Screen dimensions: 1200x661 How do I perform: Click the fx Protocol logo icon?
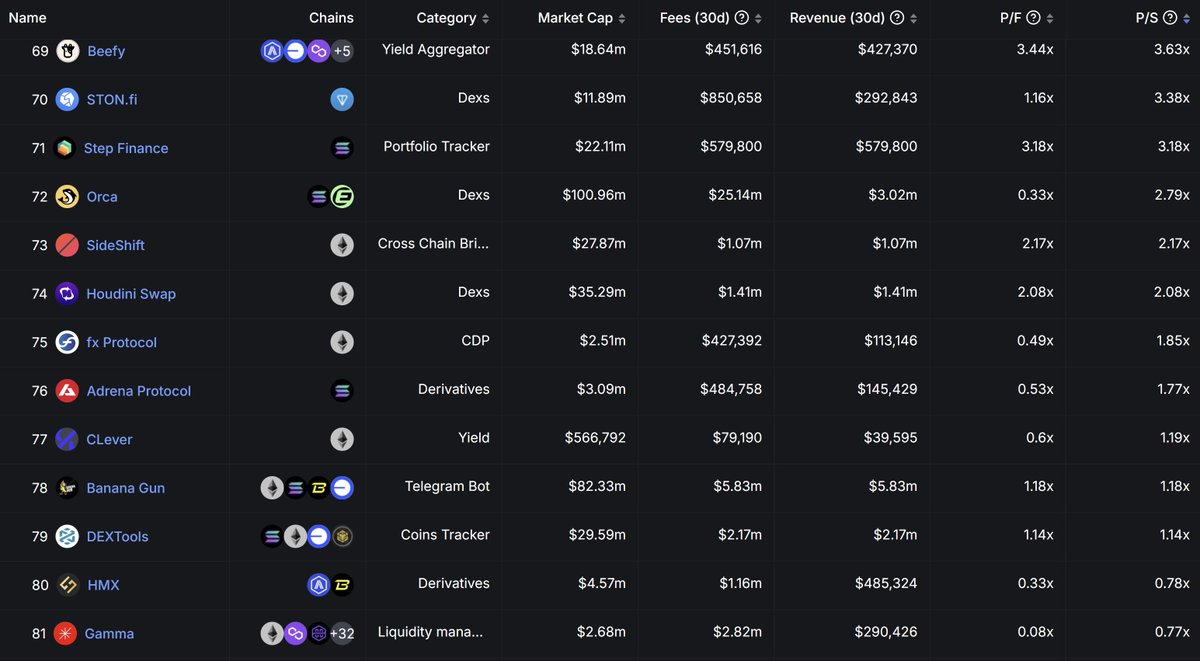point(67,342)
